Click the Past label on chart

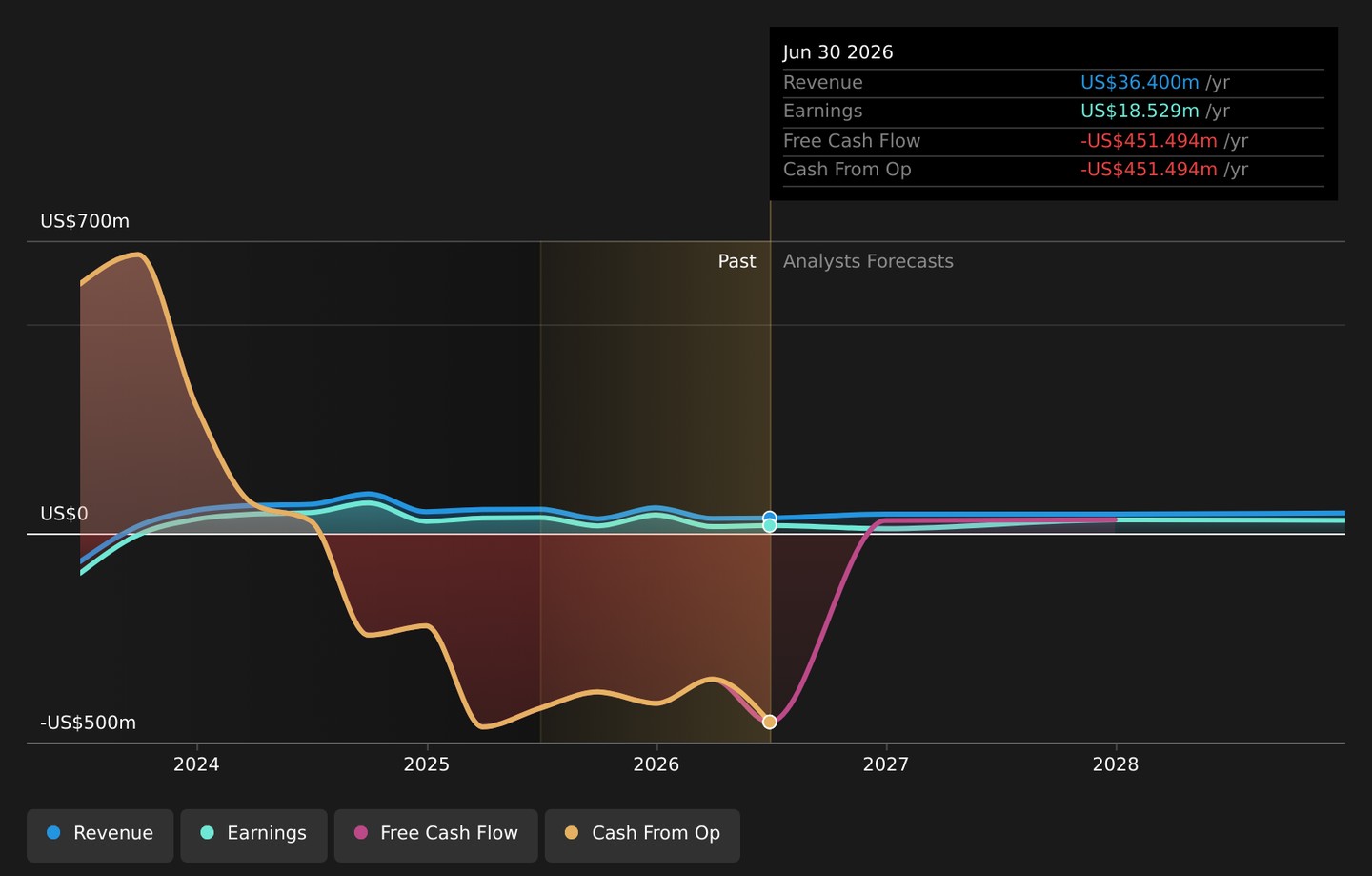(x=736, y=261)
